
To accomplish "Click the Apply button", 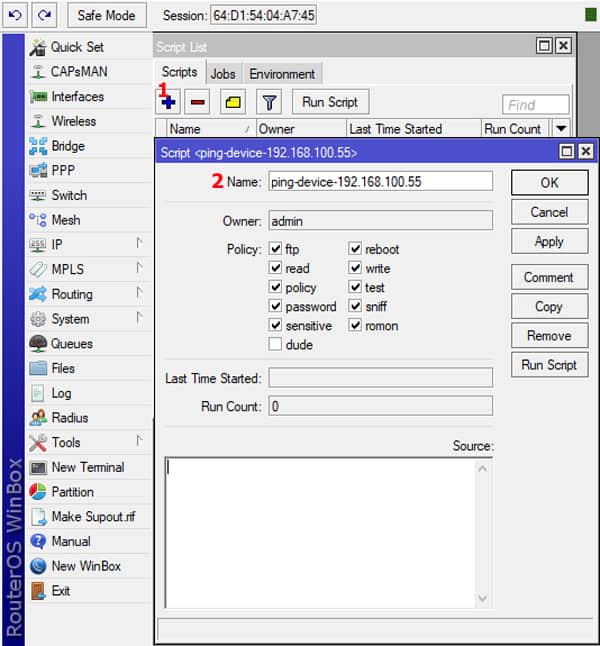I will tap(548, 241).
